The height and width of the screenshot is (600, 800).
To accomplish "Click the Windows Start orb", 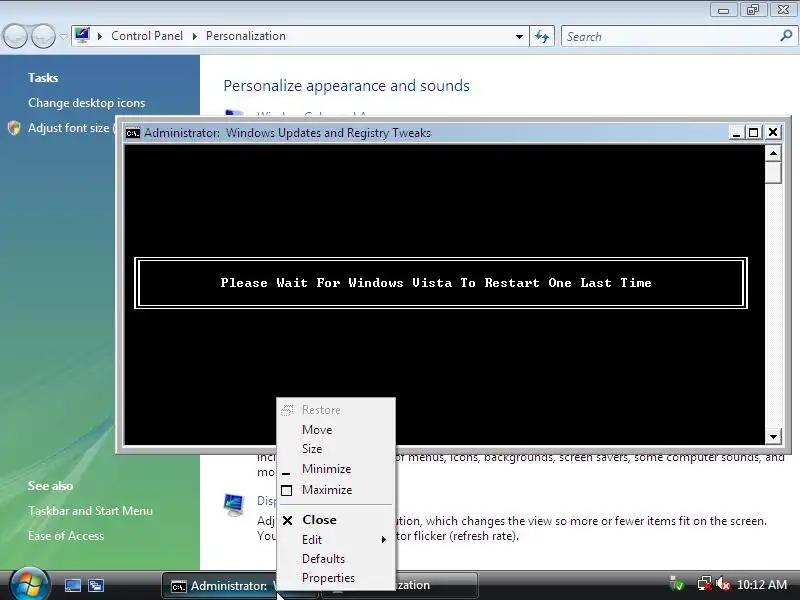I will (x=29, y=585).
